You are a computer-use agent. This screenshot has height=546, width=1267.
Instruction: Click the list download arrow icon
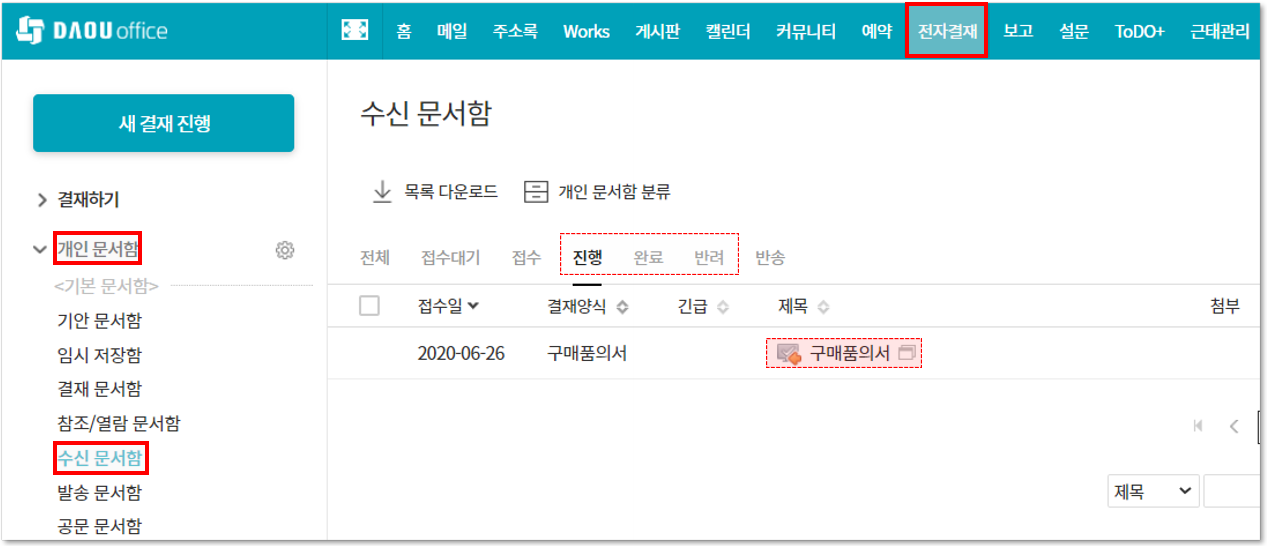(382, 192)
